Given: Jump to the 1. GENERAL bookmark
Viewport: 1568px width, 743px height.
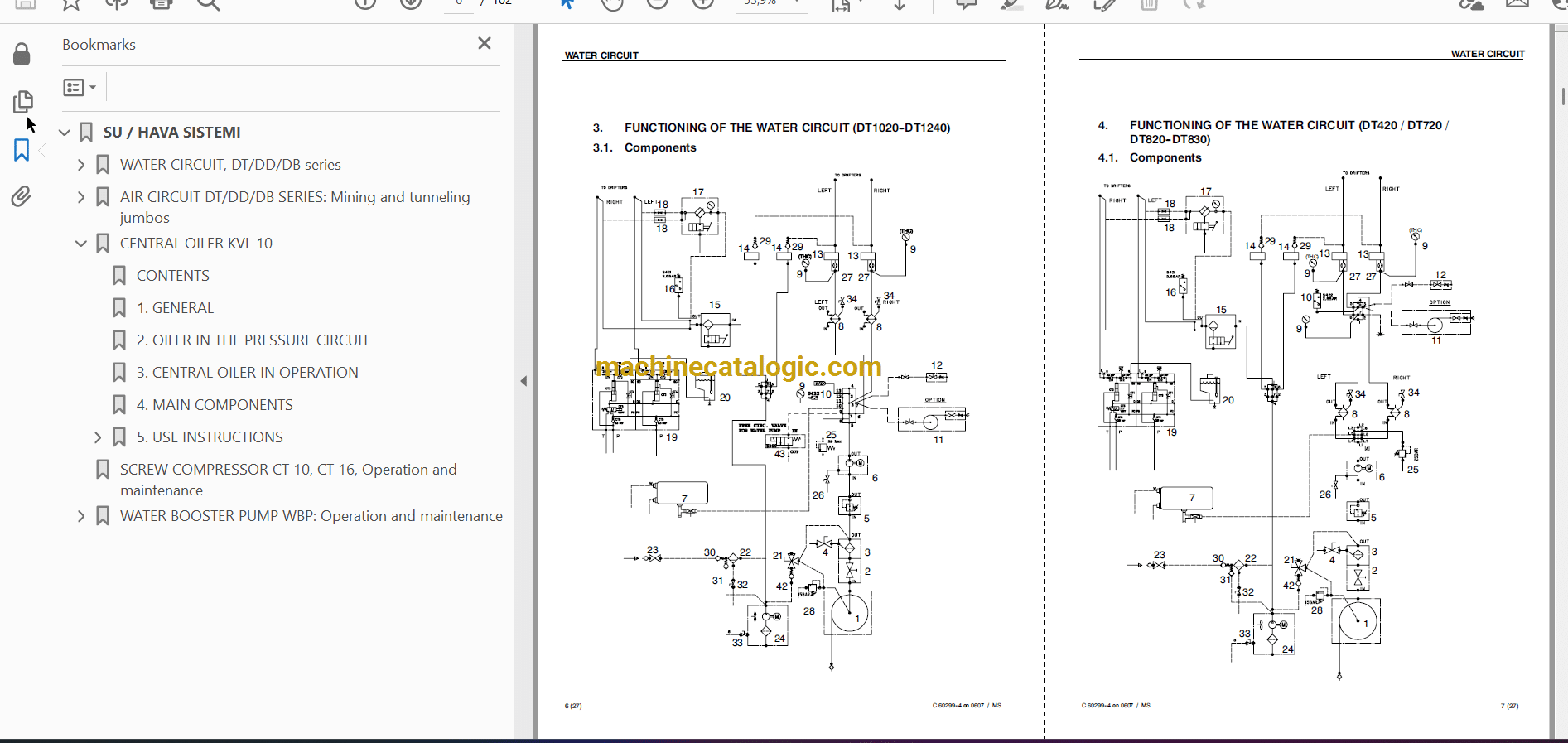Looking at the screenshot, I should click(175, 308).
